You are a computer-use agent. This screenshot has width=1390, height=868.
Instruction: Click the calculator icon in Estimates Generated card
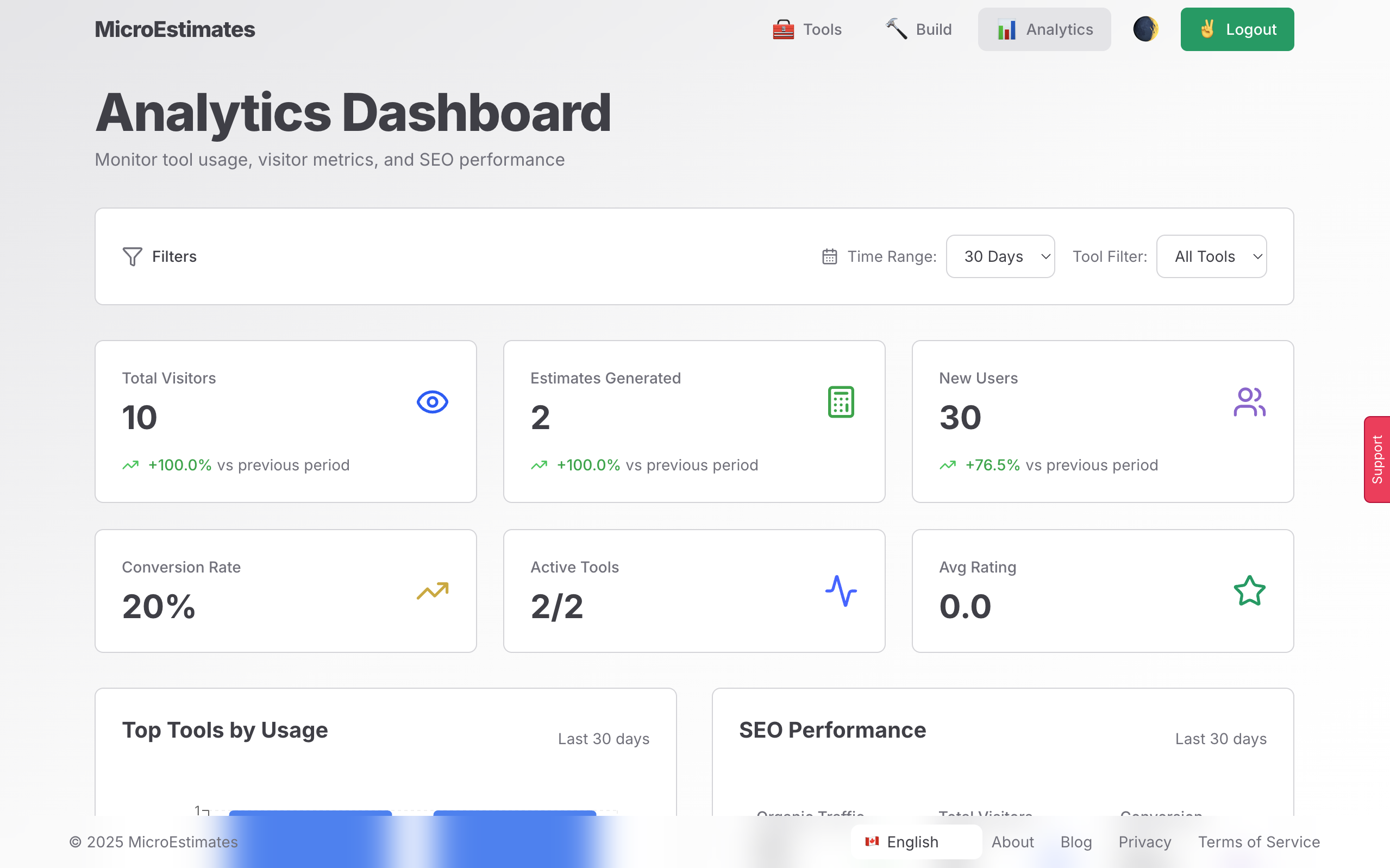point(841,402)
